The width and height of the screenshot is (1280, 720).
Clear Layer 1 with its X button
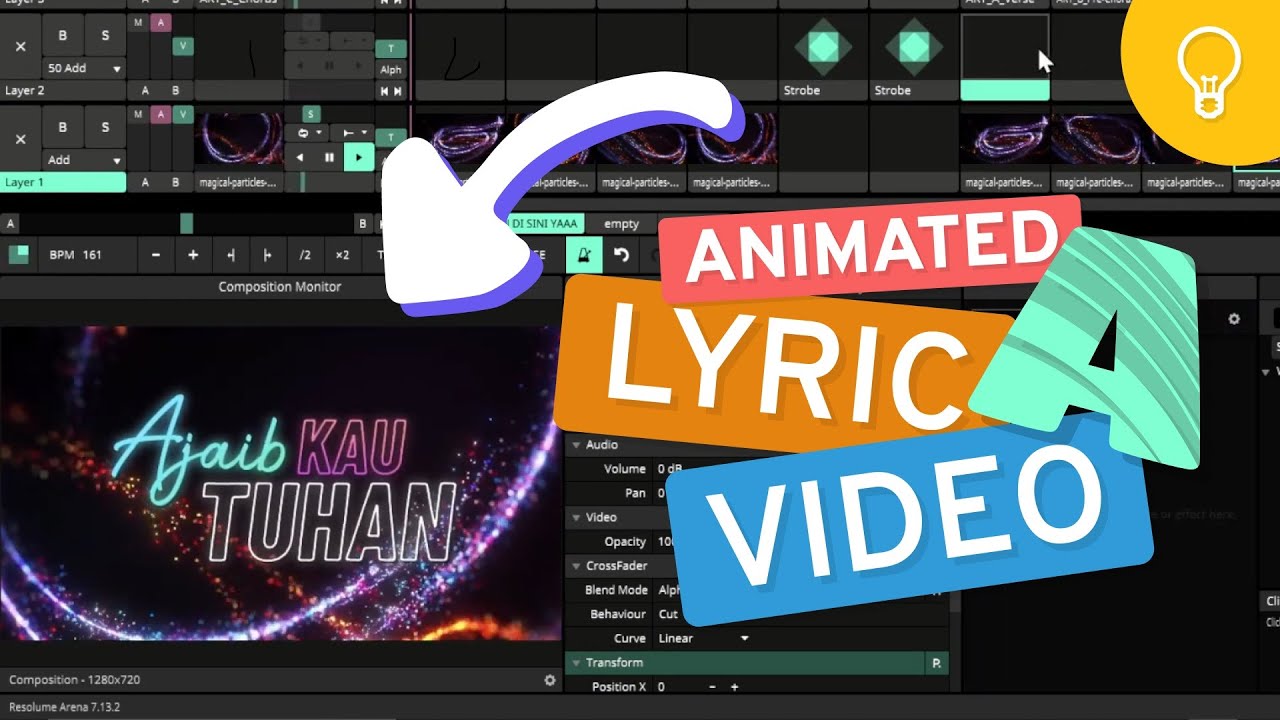pyautogui.click(x=20, y=139)
